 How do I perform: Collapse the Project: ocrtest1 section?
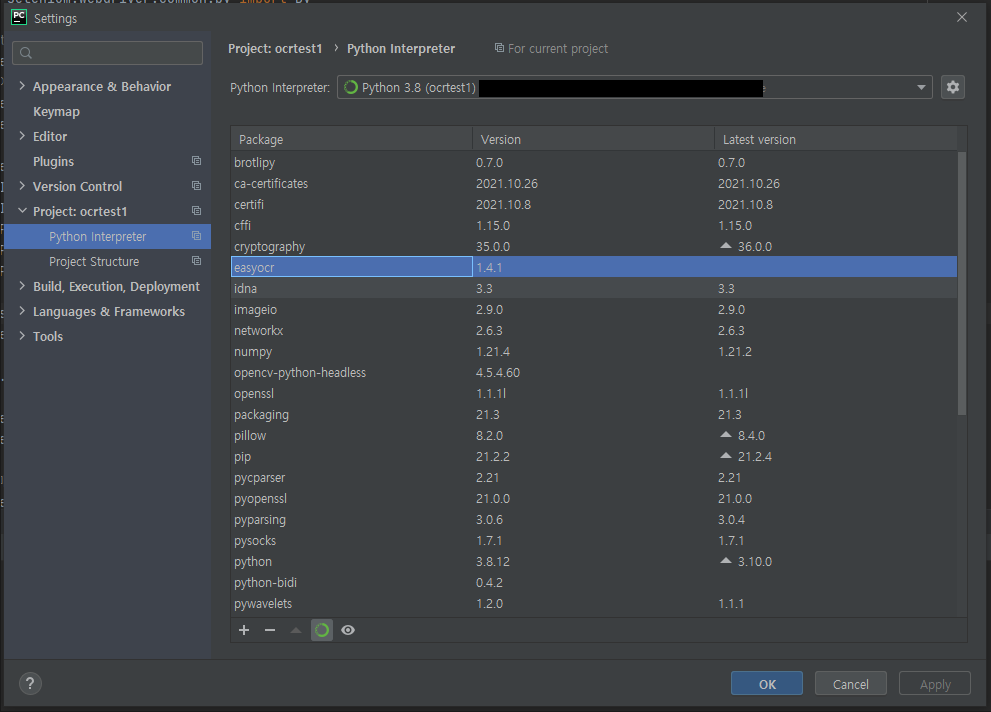point(22,210)
